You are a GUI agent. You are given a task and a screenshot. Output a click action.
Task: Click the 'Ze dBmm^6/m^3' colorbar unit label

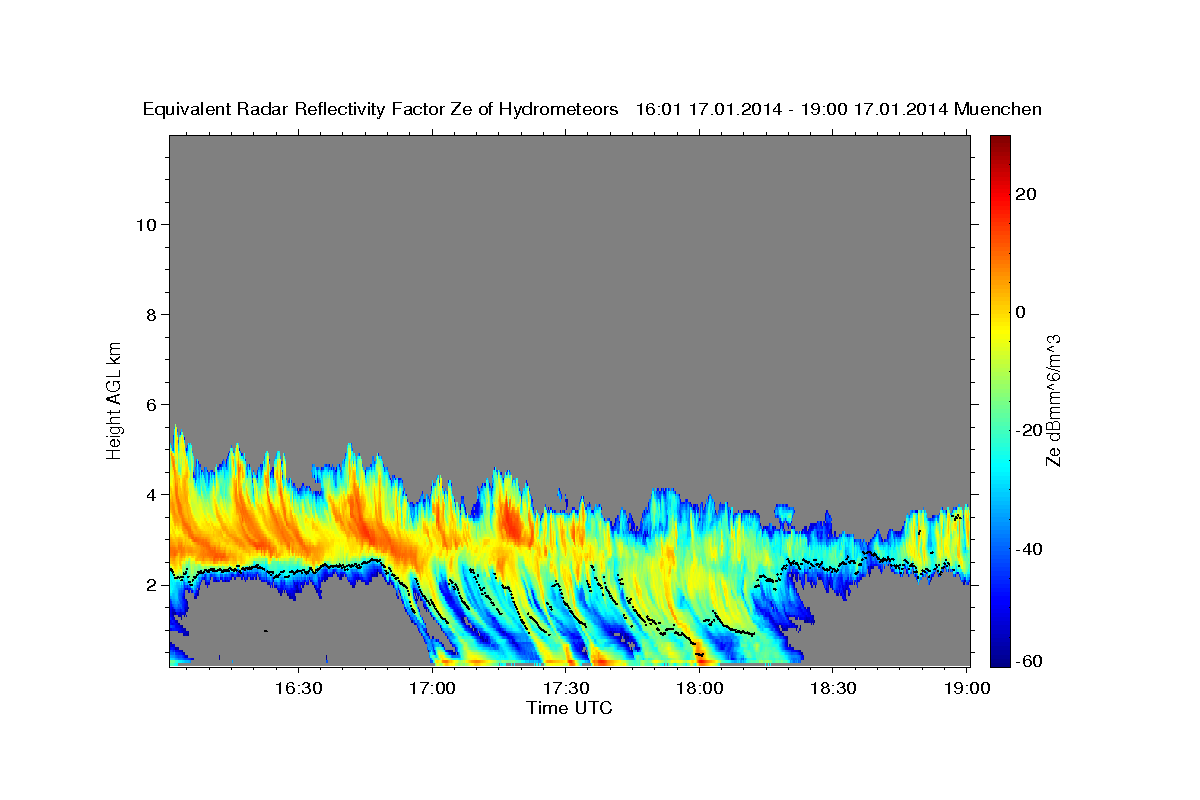(1053, 400)
